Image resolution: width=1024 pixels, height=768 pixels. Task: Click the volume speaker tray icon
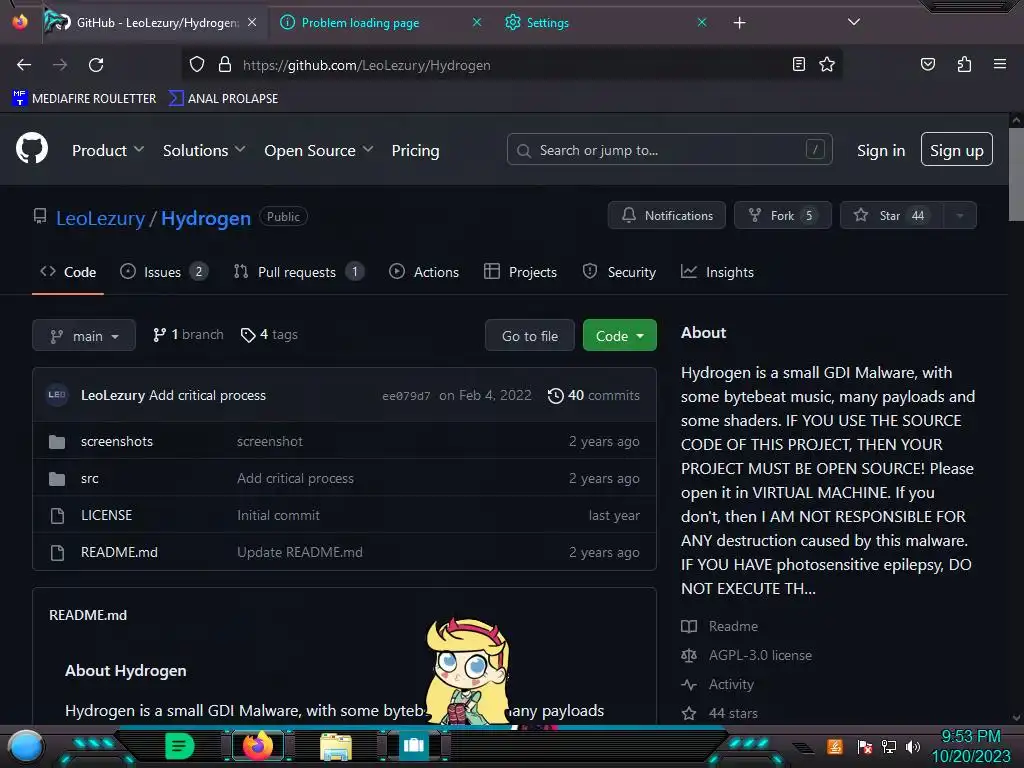912,746
